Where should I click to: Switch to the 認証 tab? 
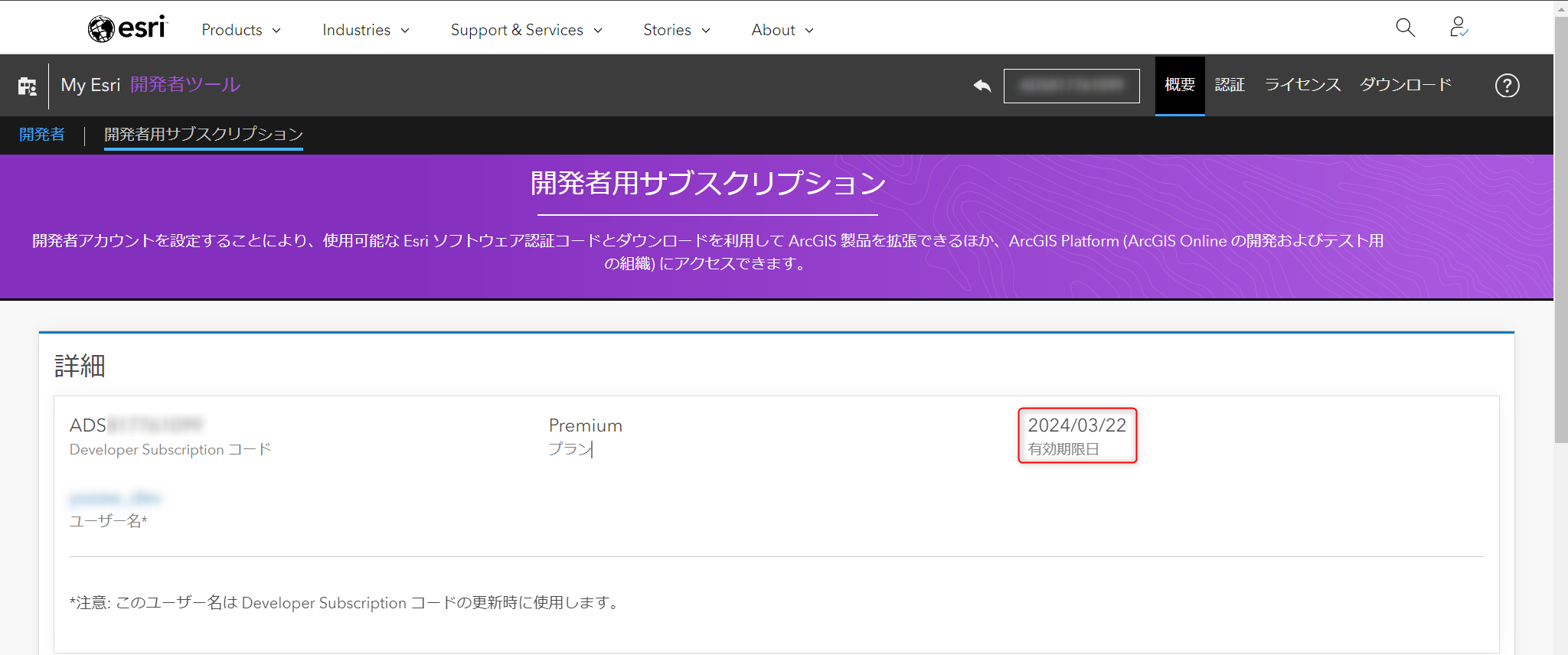tap(1230, 85)
